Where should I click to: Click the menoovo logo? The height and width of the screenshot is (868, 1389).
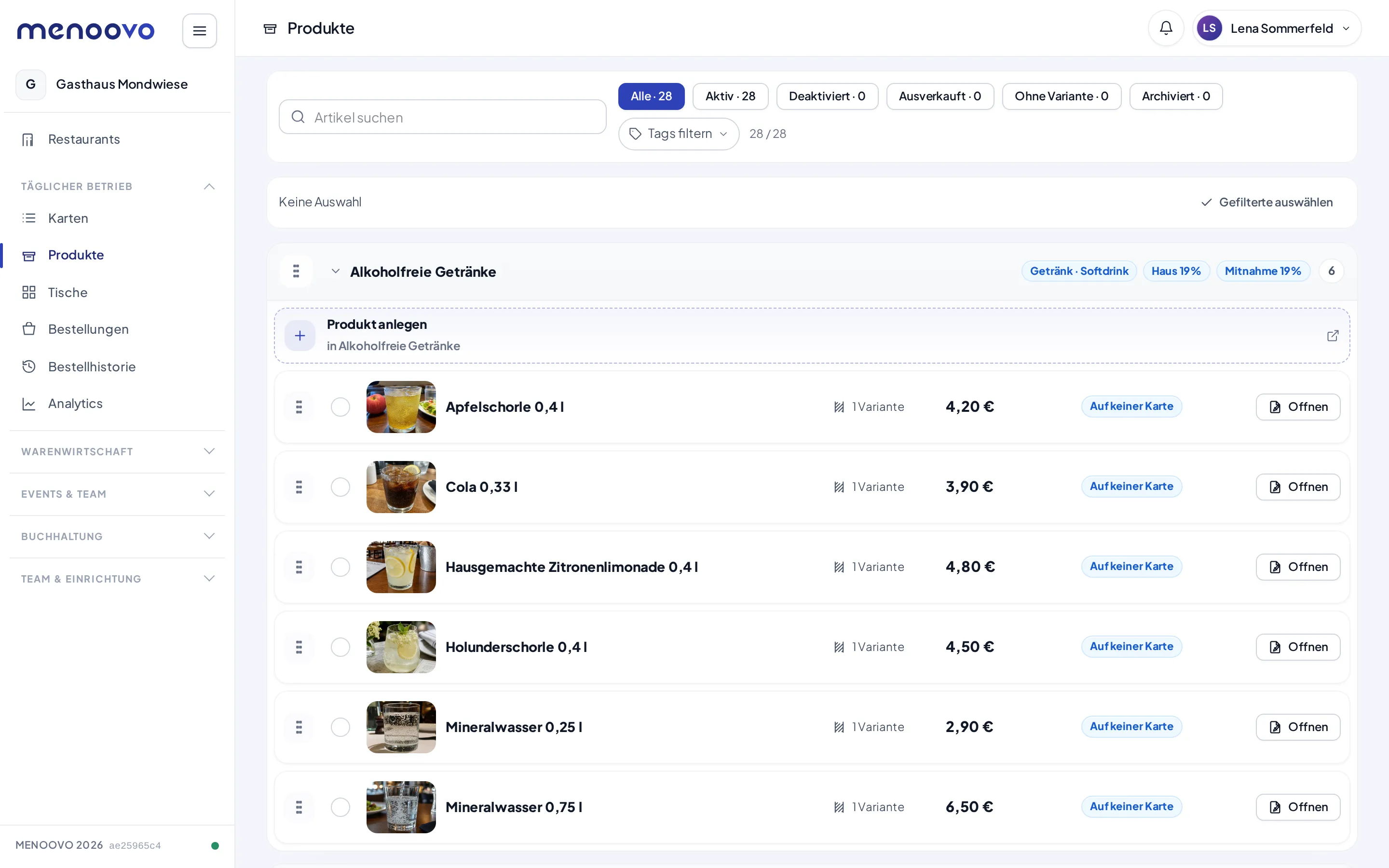85,30
